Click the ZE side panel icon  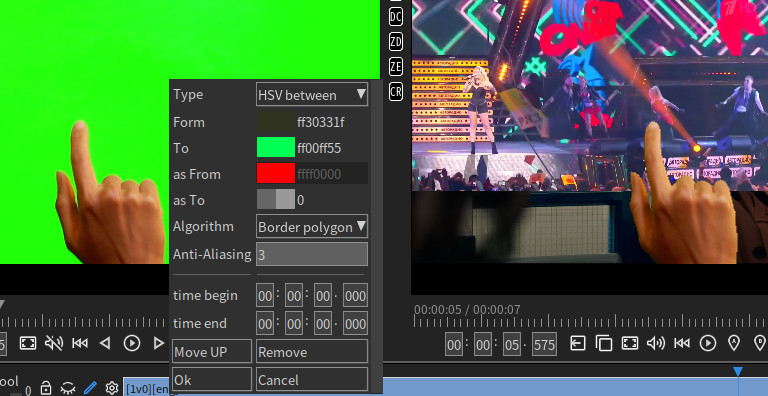tap(396, 67)
